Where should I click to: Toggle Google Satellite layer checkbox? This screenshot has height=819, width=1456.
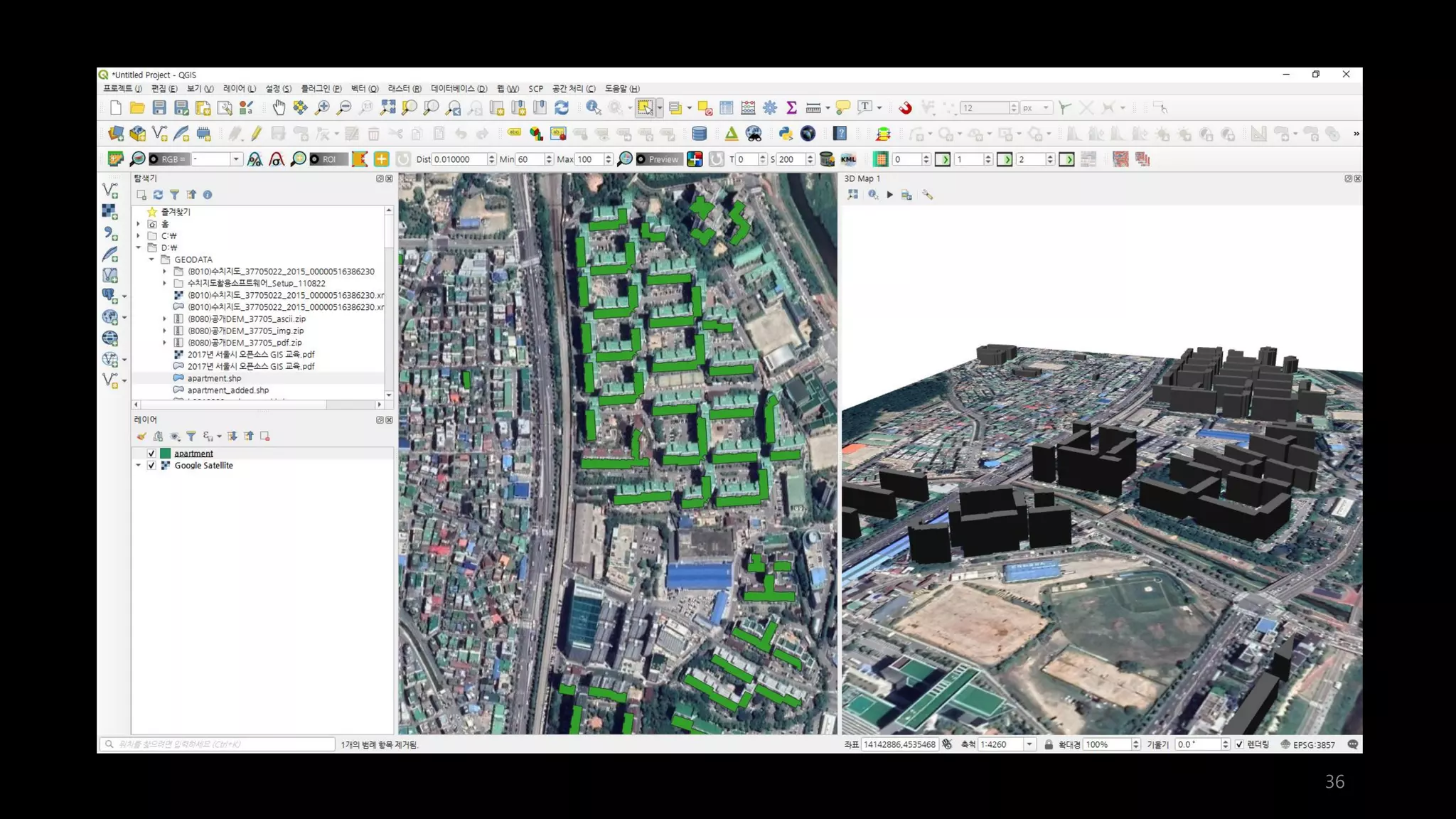click(151, 466)
